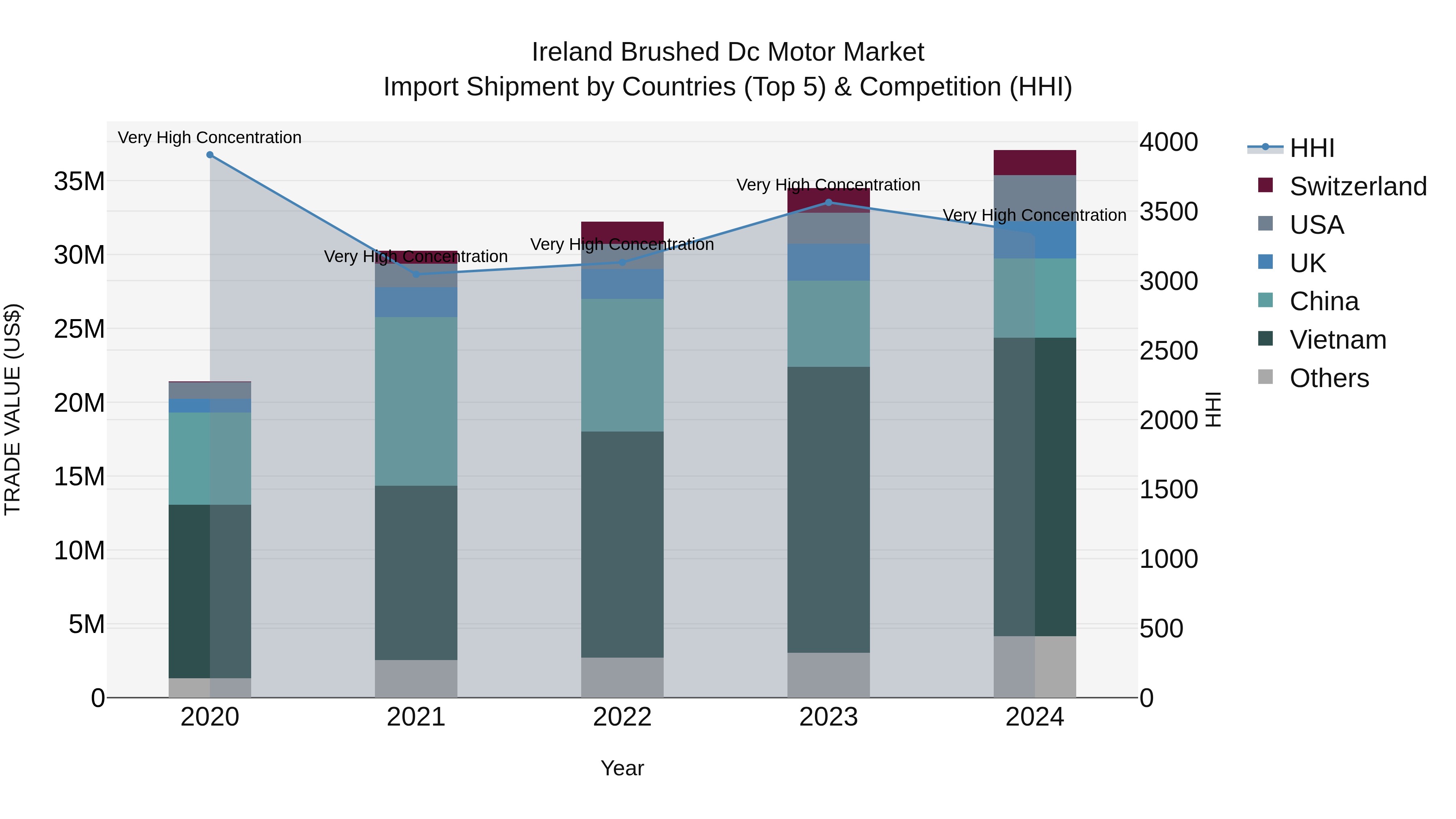Toggle the USA legend entry

tap(1301, 224)
